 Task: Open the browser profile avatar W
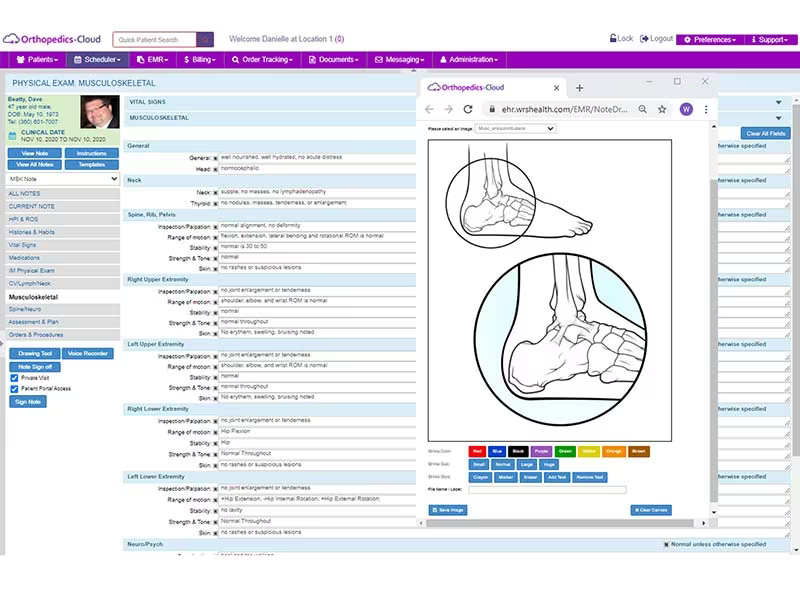686,109
